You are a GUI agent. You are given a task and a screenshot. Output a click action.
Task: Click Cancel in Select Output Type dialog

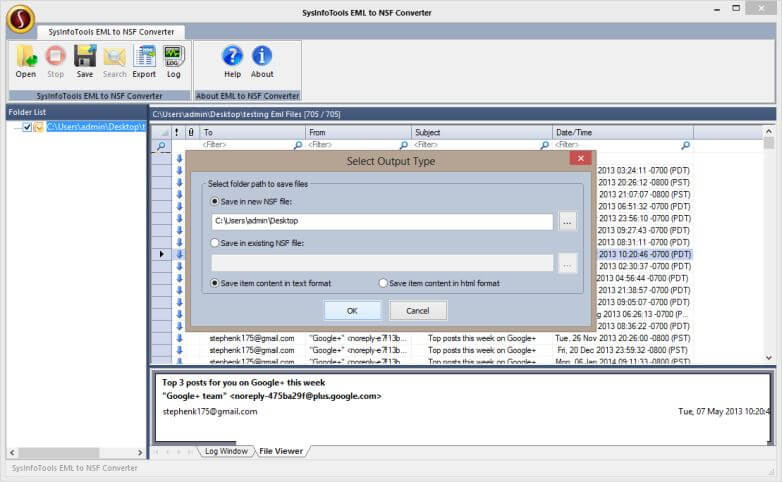[418, 311]
